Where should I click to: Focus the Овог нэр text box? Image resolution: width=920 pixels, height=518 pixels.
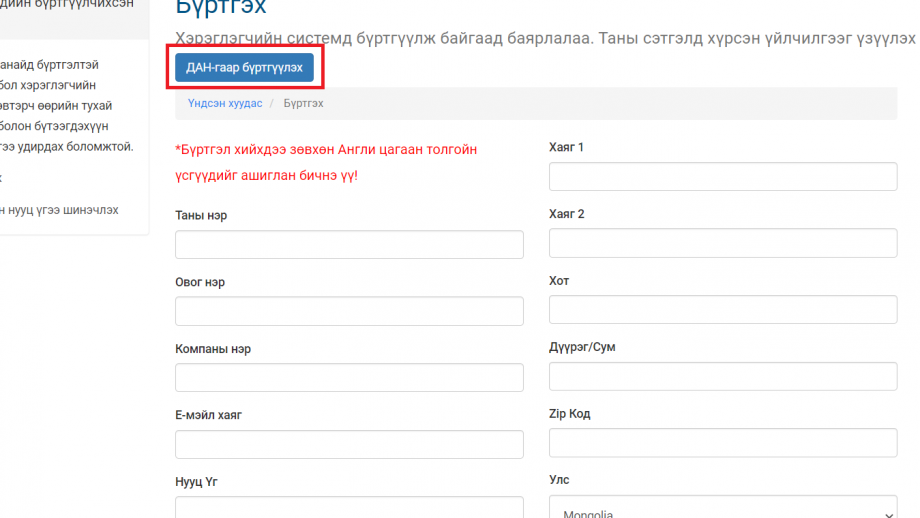pyautogui.click(x=349, y=312)
